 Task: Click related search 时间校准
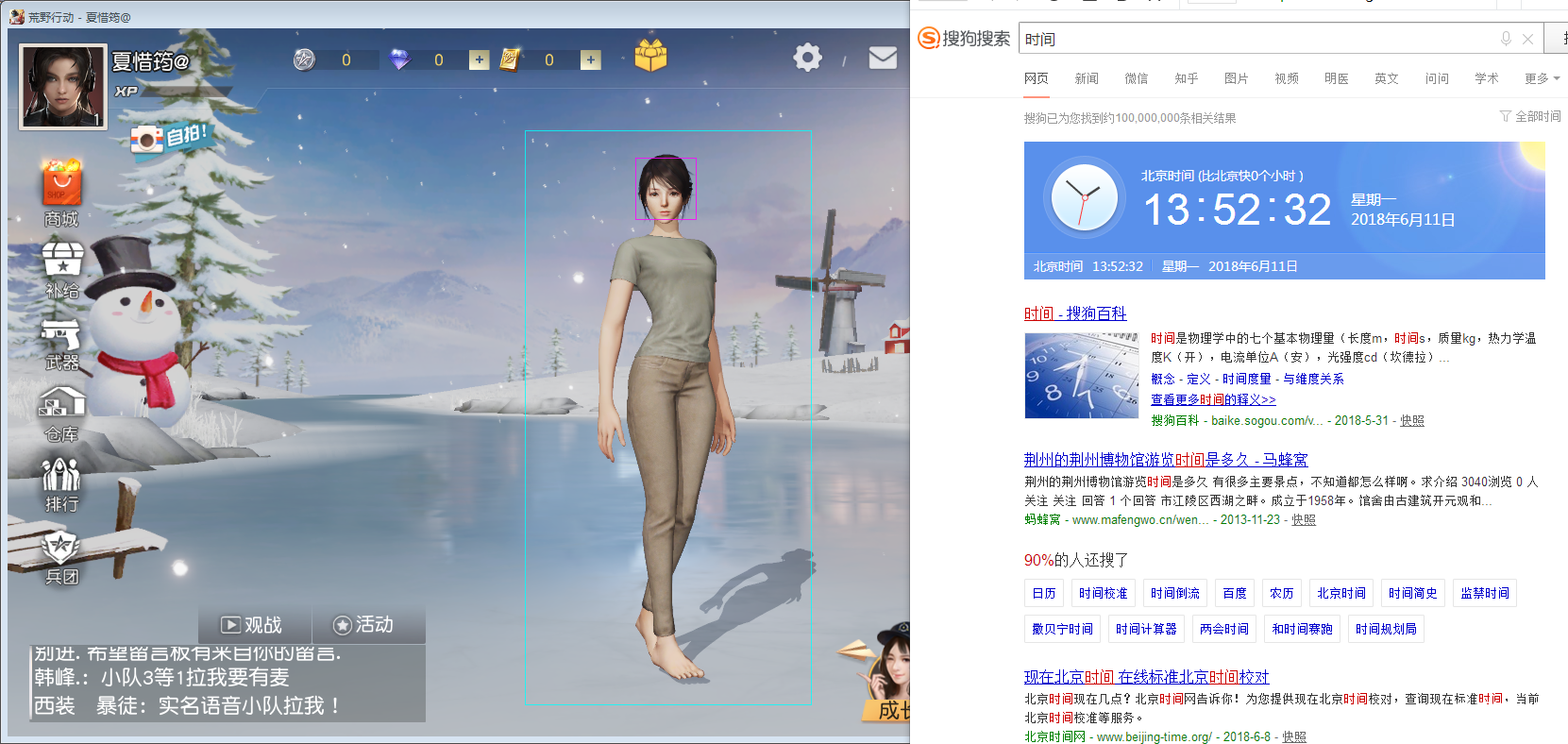pos(1104,593)
